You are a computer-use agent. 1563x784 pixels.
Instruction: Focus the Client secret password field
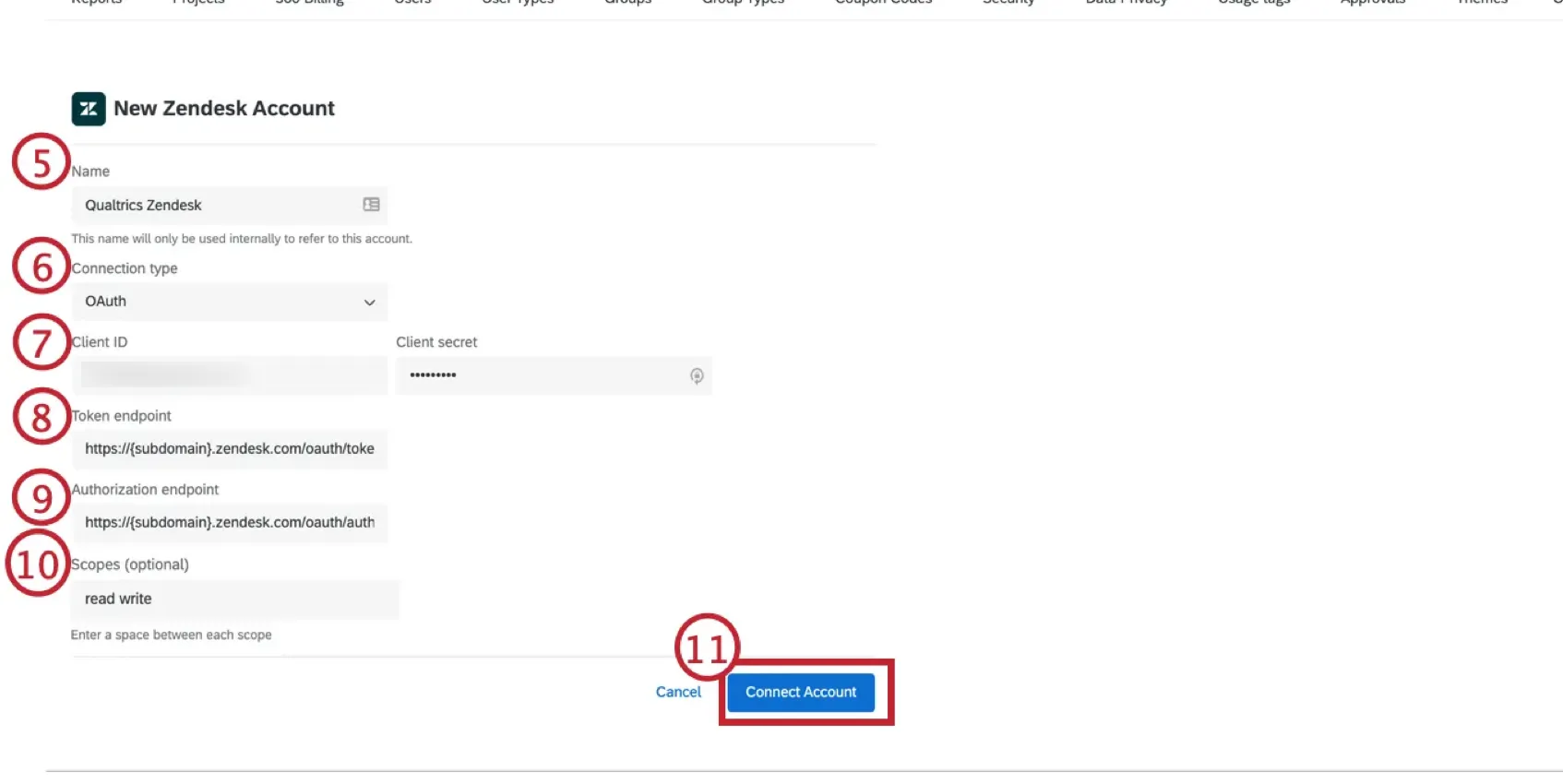tap(554, 375)
